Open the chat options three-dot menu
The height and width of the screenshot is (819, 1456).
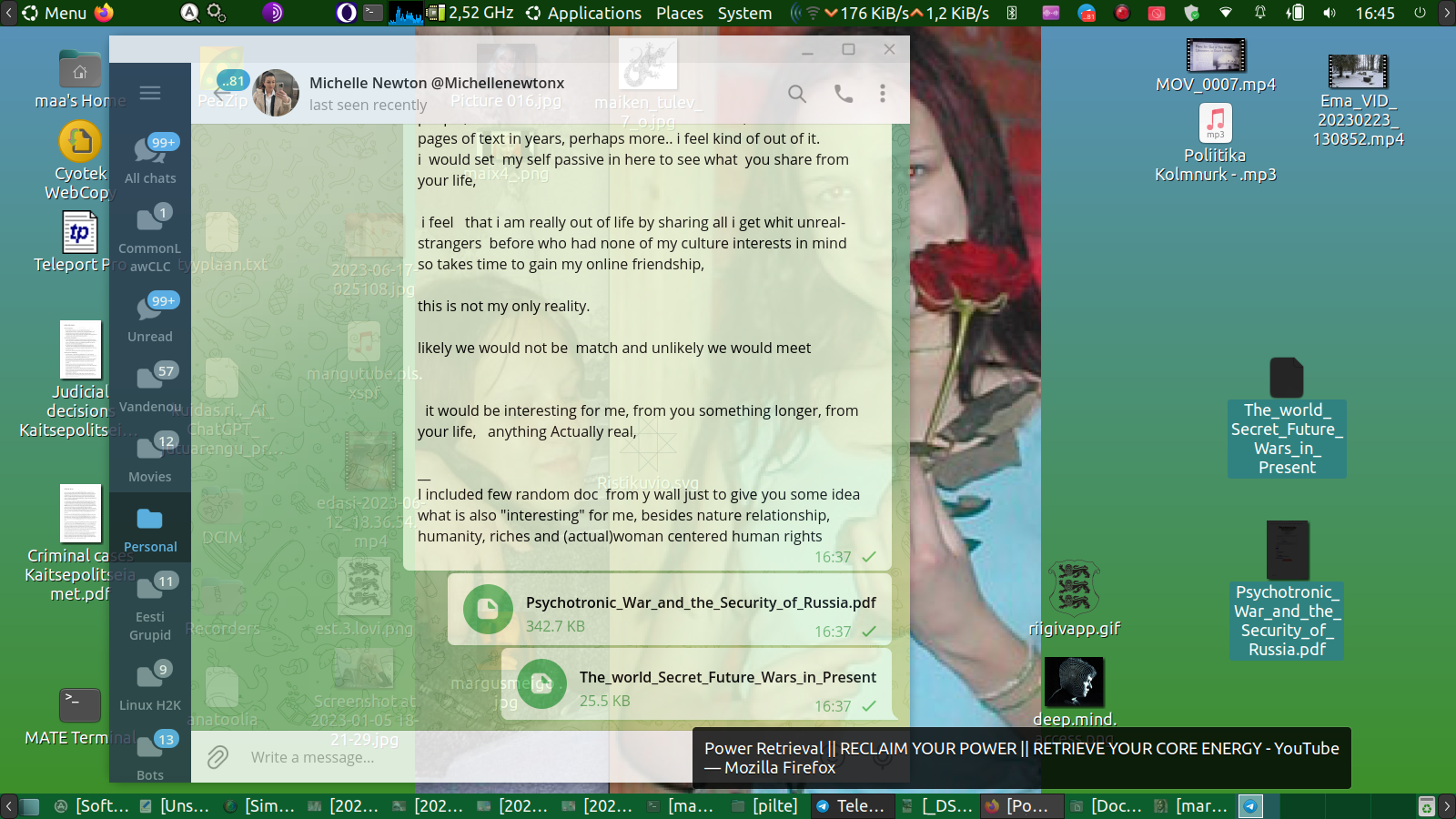click(x=883, y=93)
